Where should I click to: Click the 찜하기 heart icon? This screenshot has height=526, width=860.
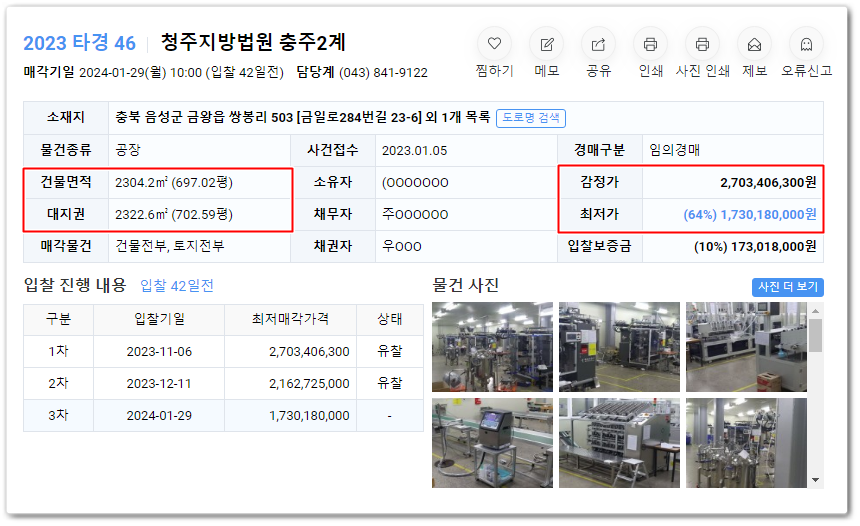tap(494, 44)
